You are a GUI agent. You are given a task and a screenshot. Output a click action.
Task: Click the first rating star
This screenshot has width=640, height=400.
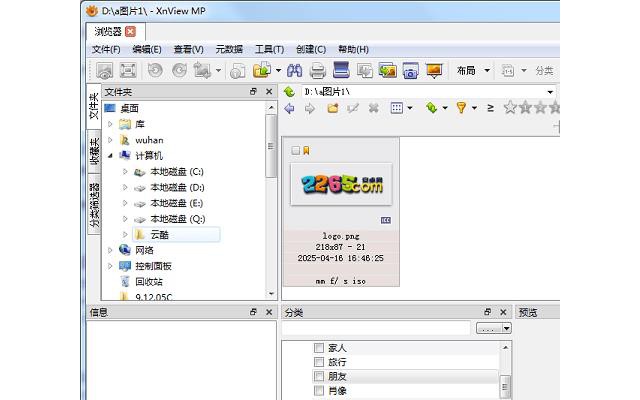click(510, 107)
